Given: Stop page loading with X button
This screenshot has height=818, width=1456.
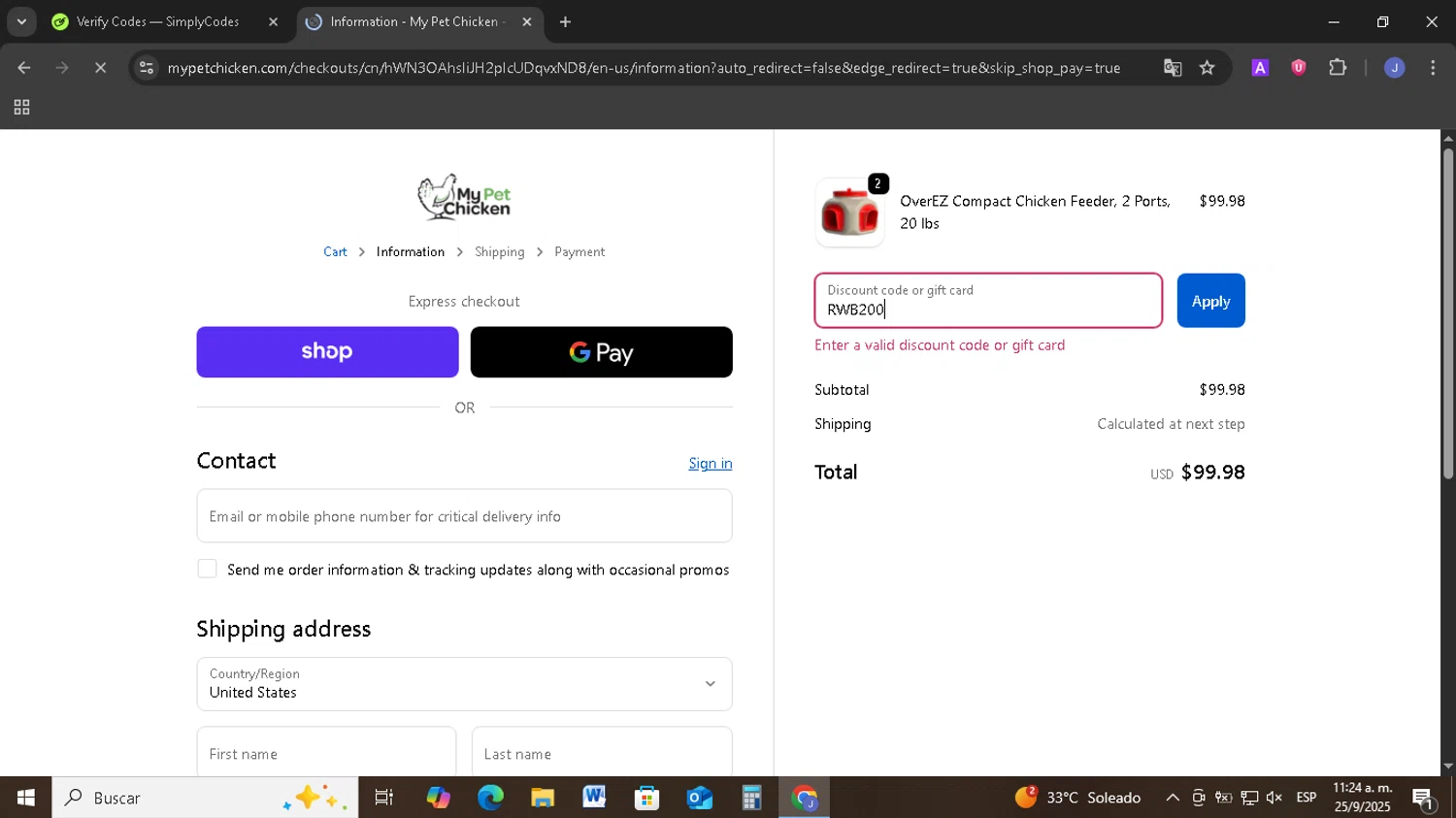Looking at the screenshot, I should coord(100,68).
